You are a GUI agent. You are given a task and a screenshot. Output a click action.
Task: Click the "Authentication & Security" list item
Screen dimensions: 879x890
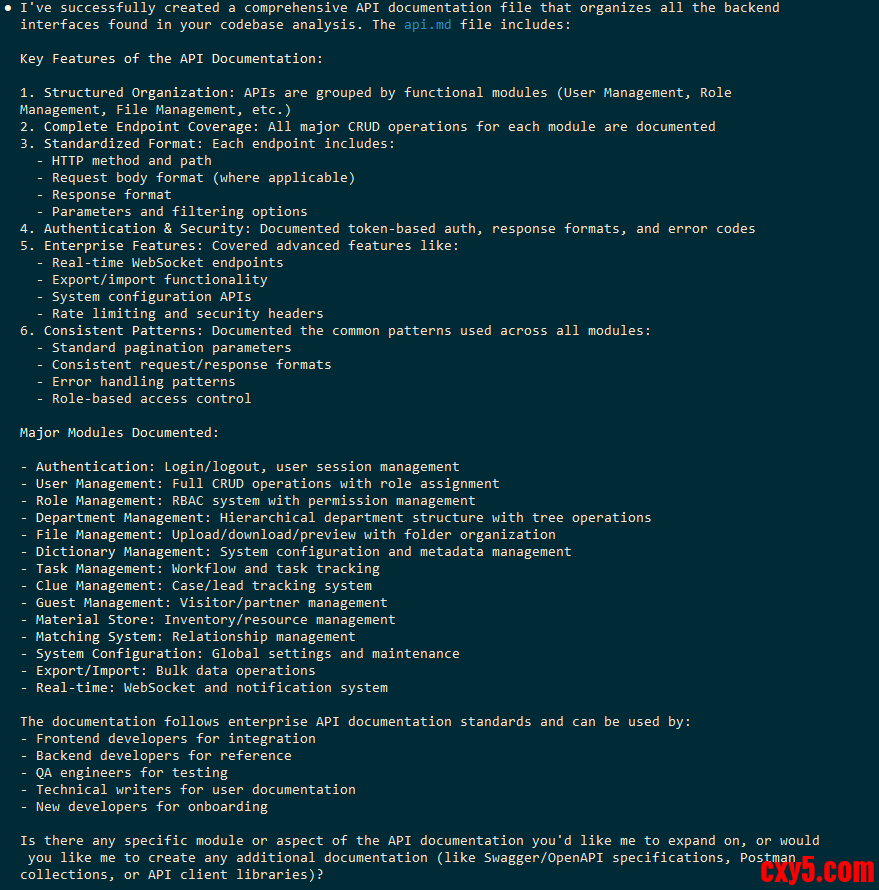(x=388, y=229)
